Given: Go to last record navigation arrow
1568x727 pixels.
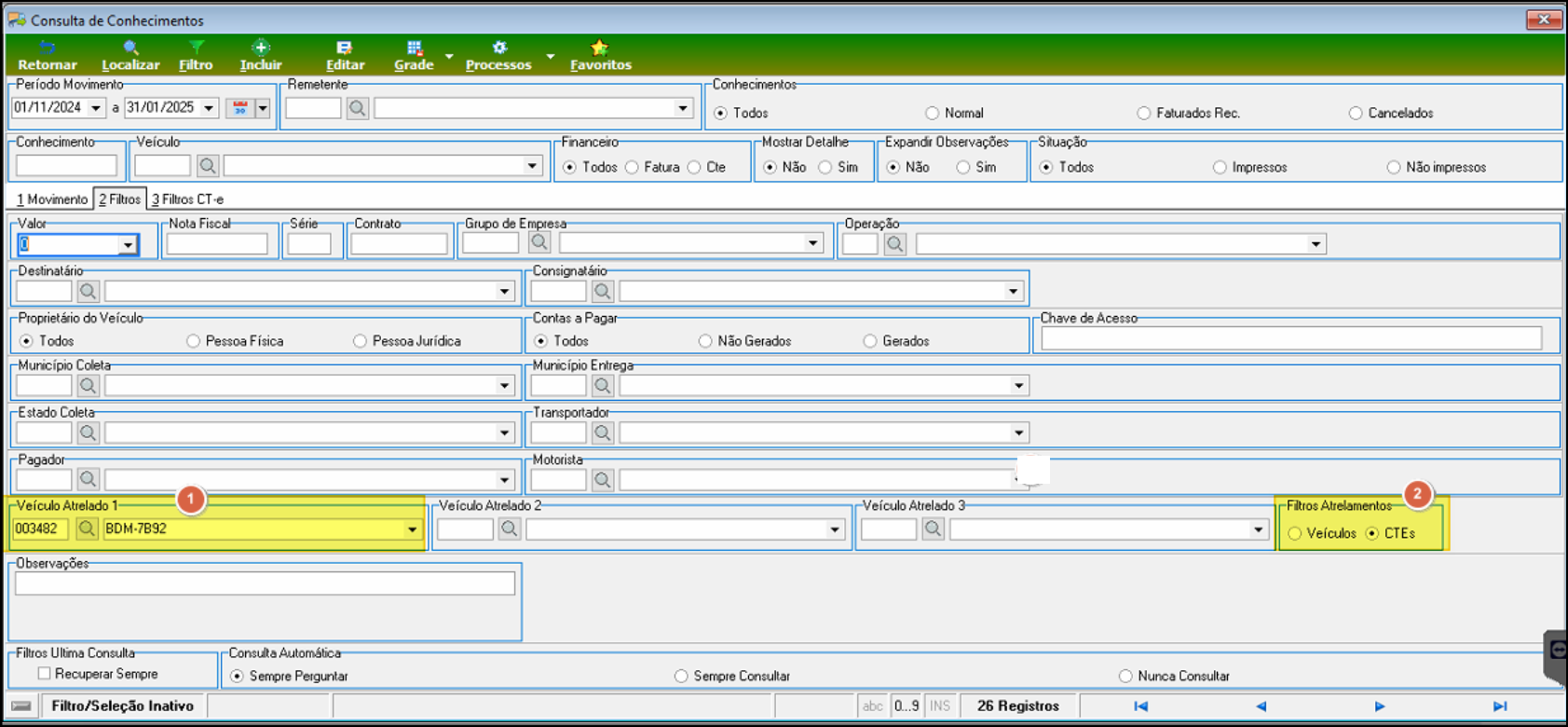Looking at the screenshot, I should click(1500, 706).
